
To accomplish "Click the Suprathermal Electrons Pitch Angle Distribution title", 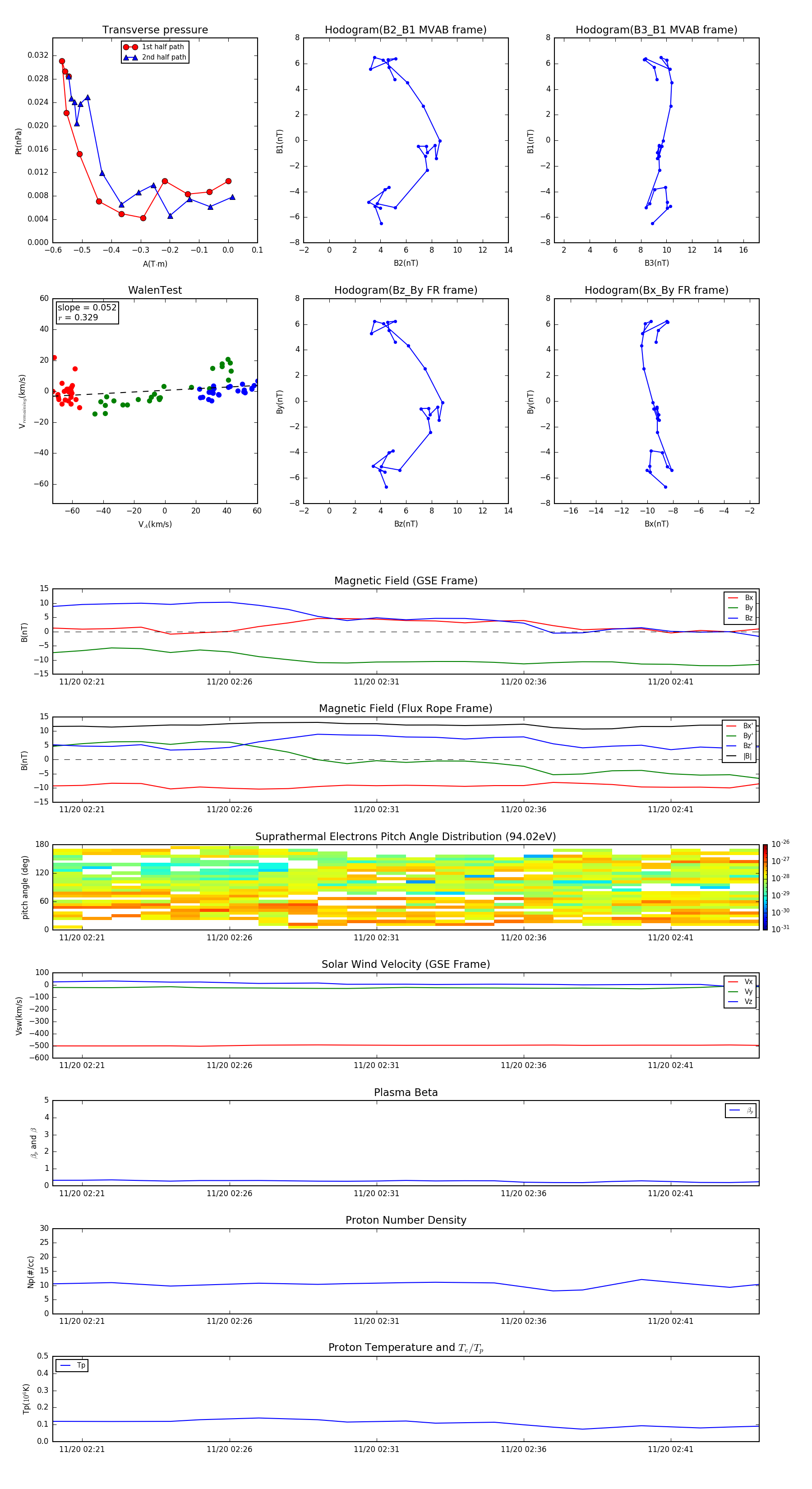I will tap(406, 837).
